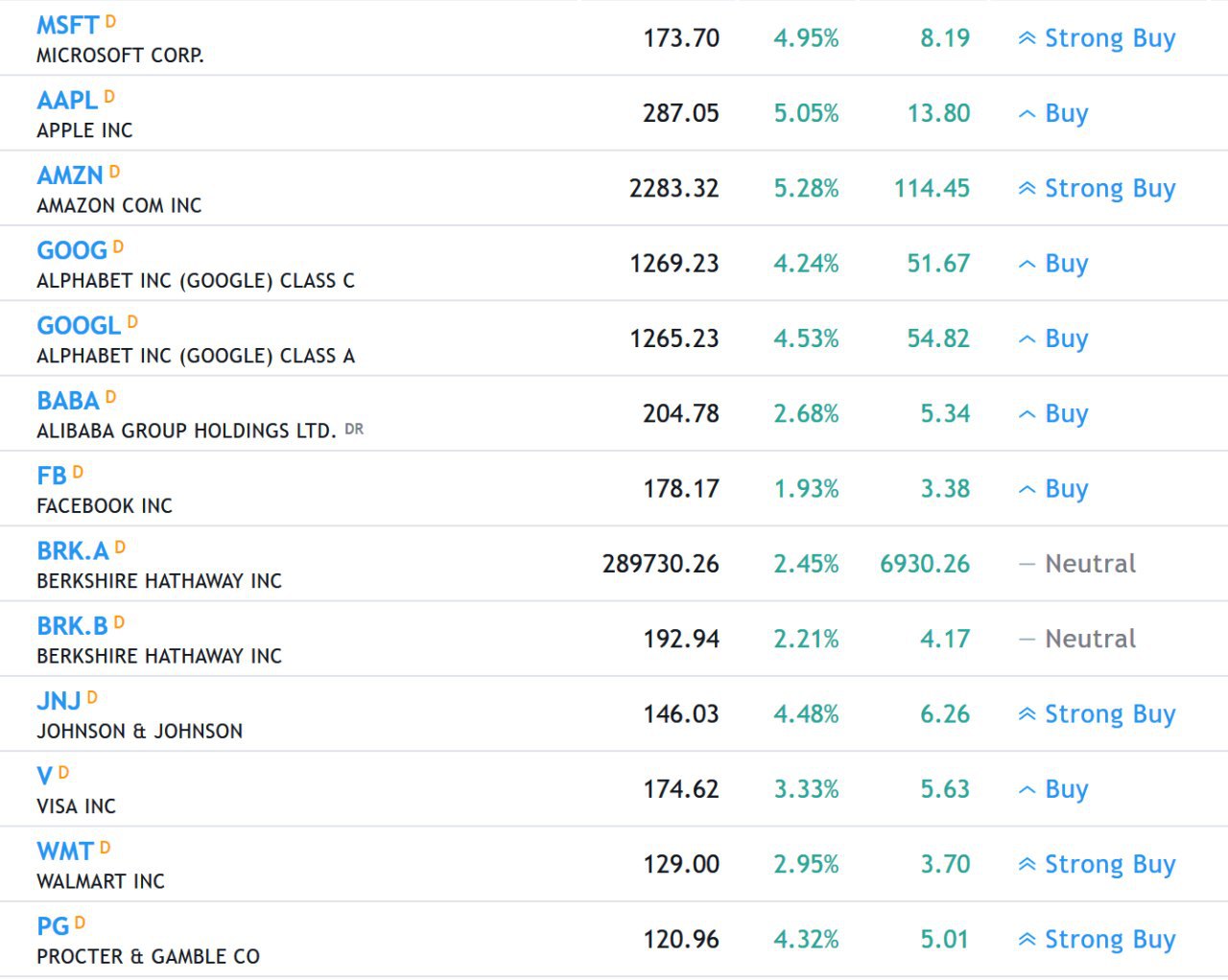The width and height of the screenshot is (1228, 980).
Task: Click the Strong Buy icon for Johnson & Johnson
Action: pyautogui.click(x=1027, y=714)
